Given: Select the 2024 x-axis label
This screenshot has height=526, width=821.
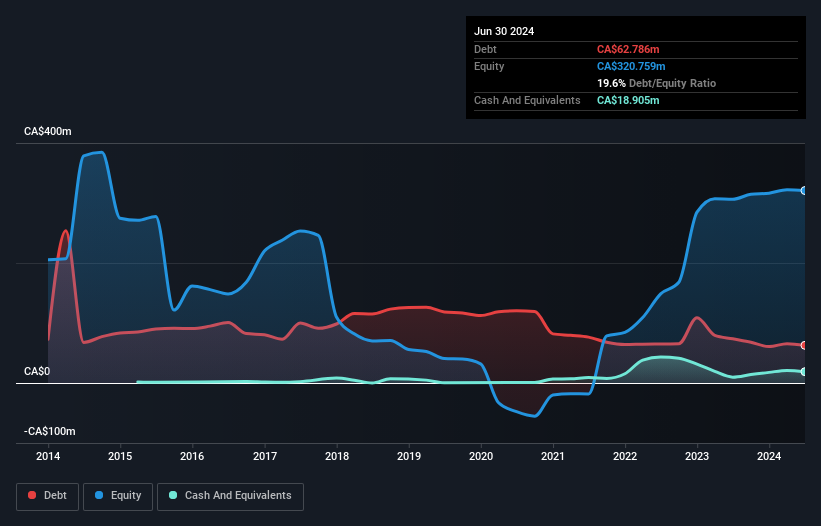Looking at the screenshot, I should [769, 456].
